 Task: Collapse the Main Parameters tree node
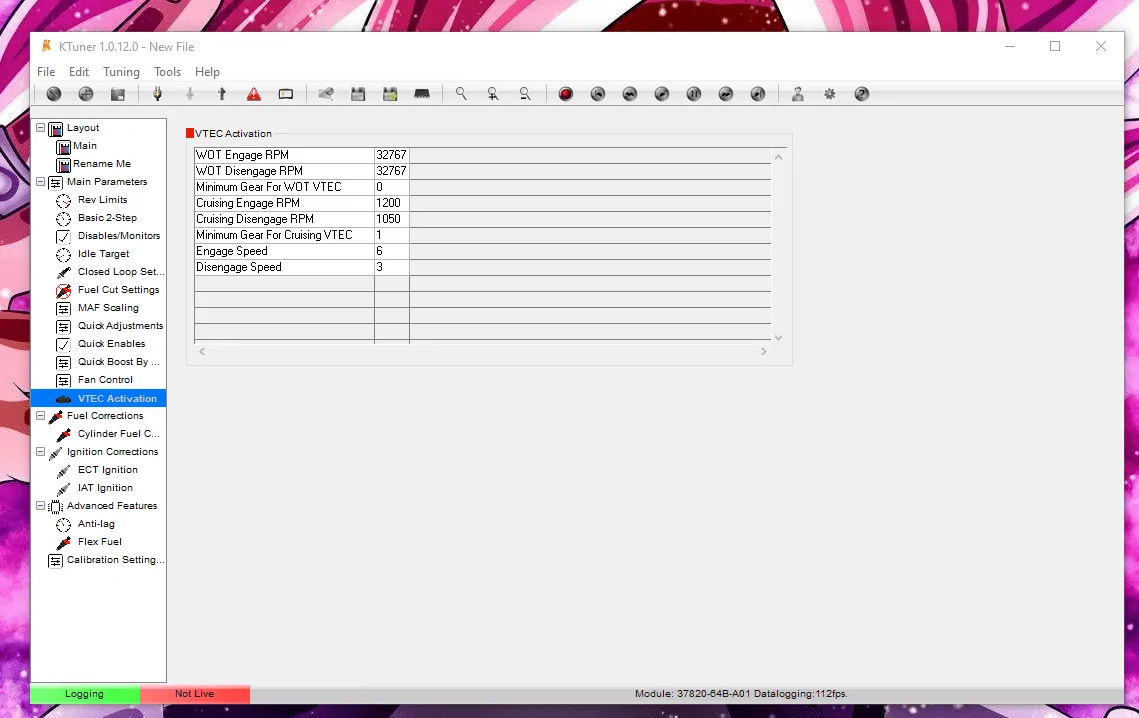pyautogui.click(x=41, y=182)
